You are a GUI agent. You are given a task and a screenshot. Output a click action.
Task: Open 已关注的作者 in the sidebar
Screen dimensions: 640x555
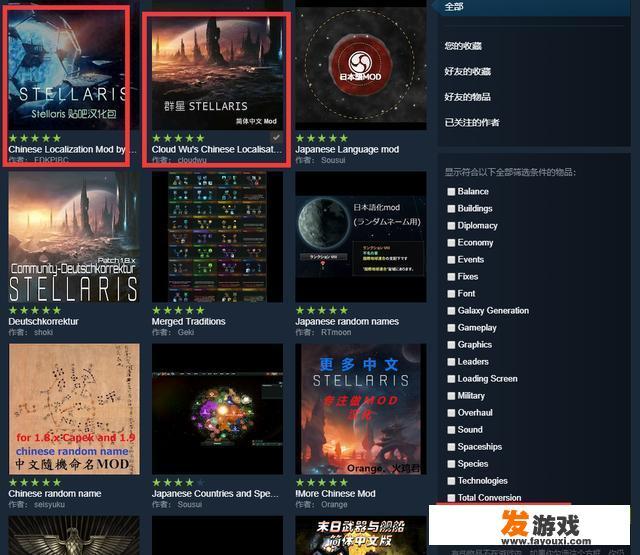tap(472, 122)
